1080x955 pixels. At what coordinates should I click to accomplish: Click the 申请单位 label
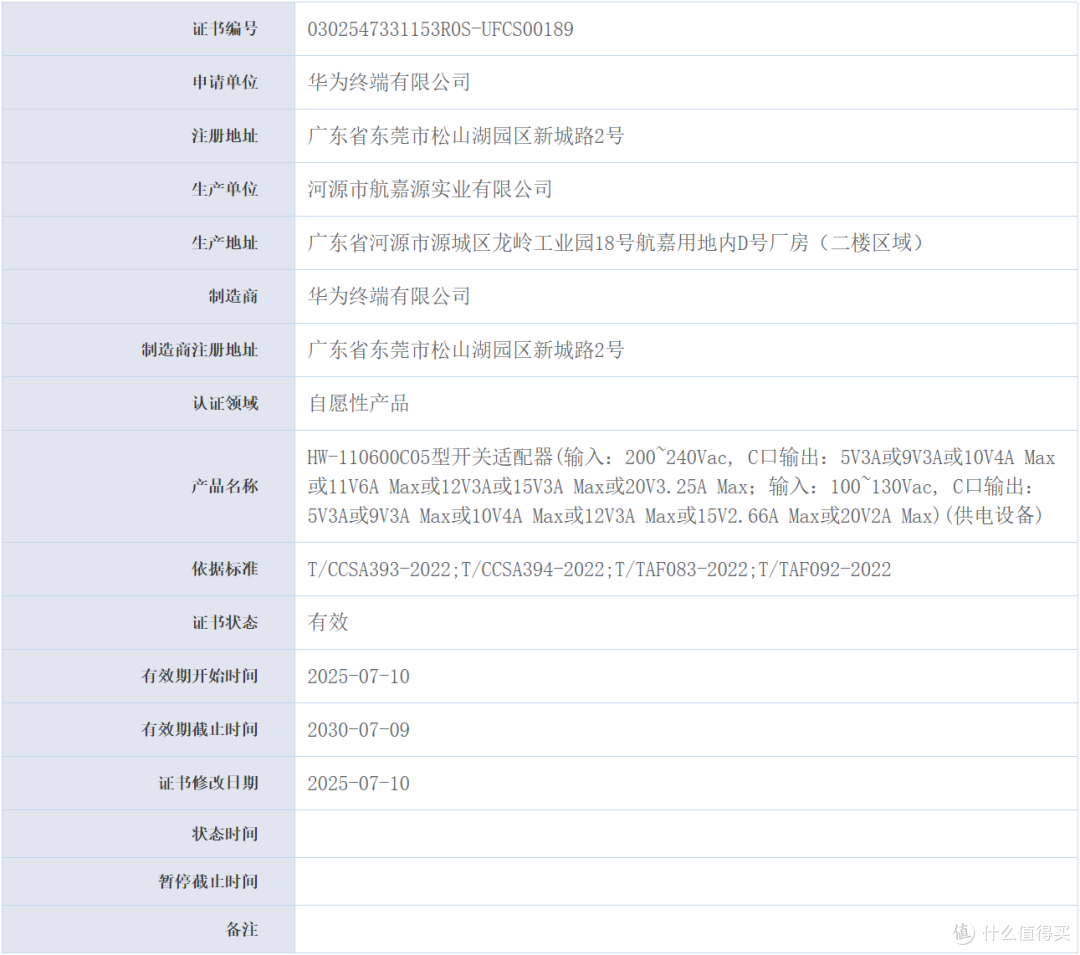(225, 83)
